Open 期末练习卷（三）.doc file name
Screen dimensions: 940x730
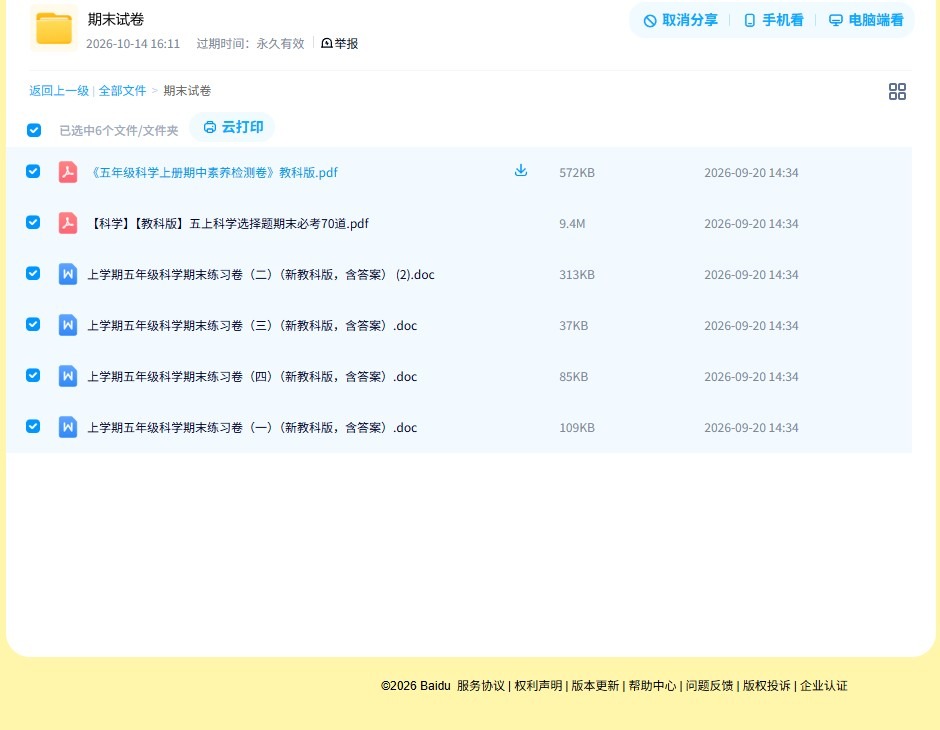tap(252, 325)
